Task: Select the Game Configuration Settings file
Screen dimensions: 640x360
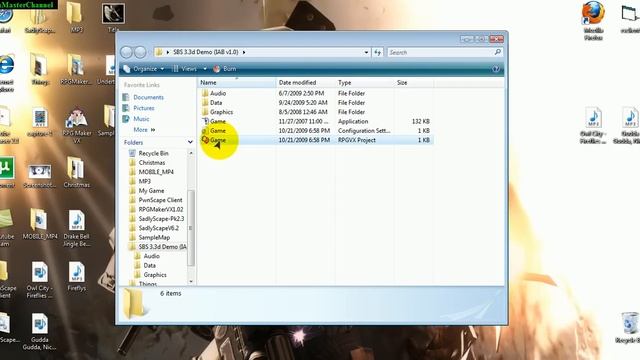Action: 218,131
